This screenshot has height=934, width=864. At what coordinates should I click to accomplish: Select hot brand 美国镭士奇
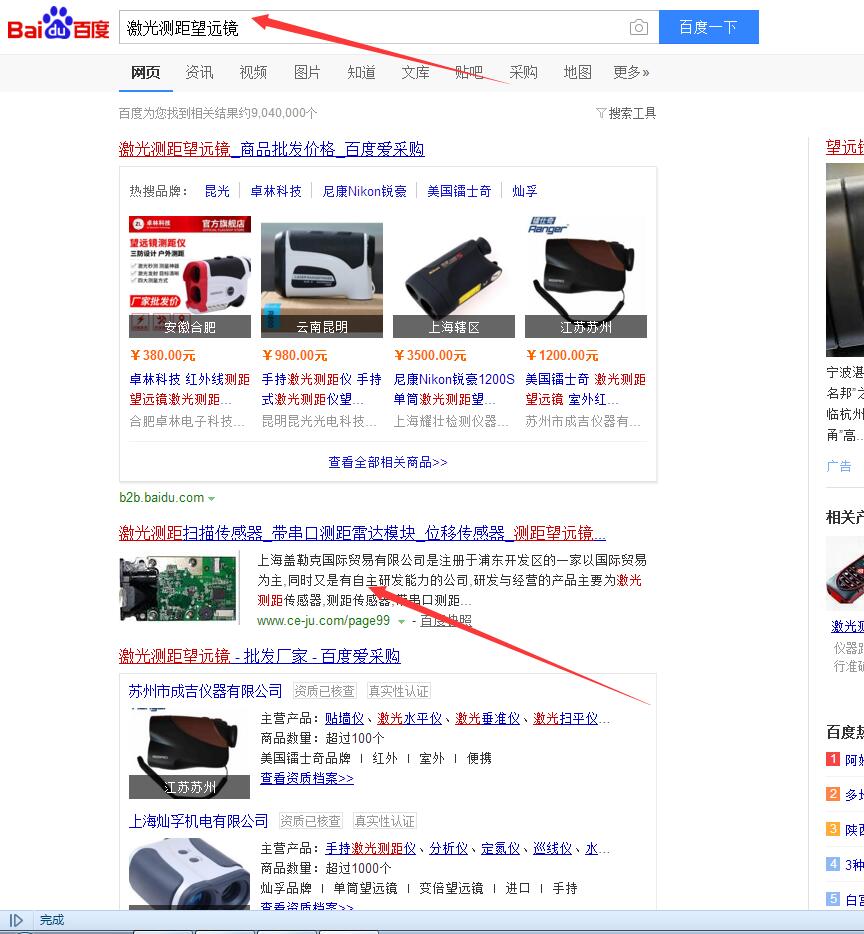click(x=459, y=191)
